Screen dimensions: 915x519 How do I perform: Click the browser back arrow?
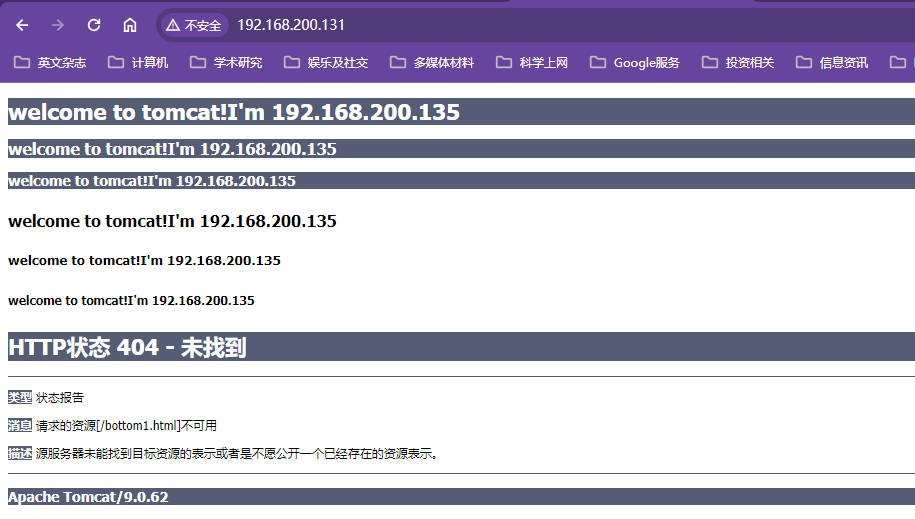[22, 25]
